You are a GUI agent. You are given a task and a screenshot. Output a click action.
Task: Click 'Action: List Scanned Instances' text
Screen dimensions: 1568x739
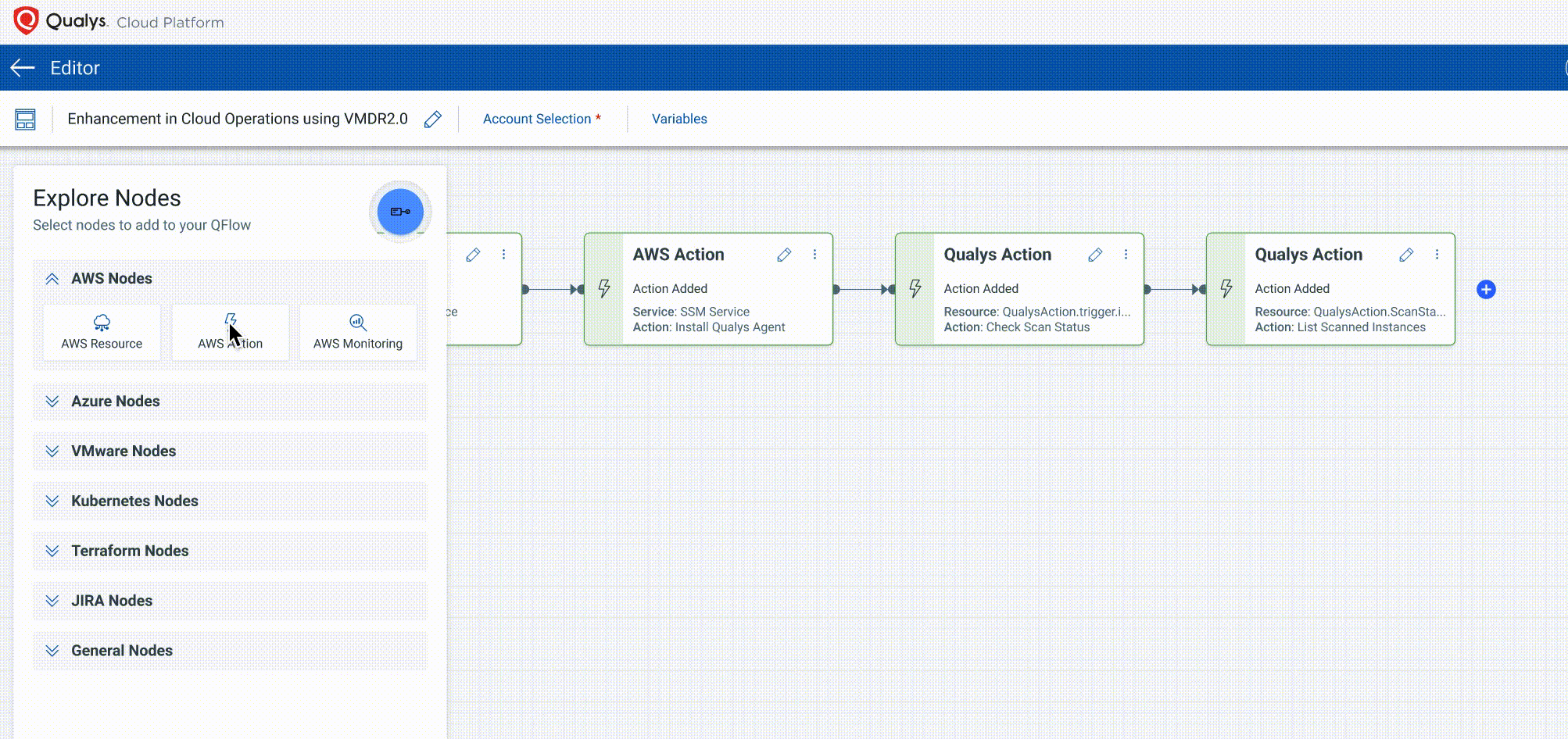coord(1341,327)
